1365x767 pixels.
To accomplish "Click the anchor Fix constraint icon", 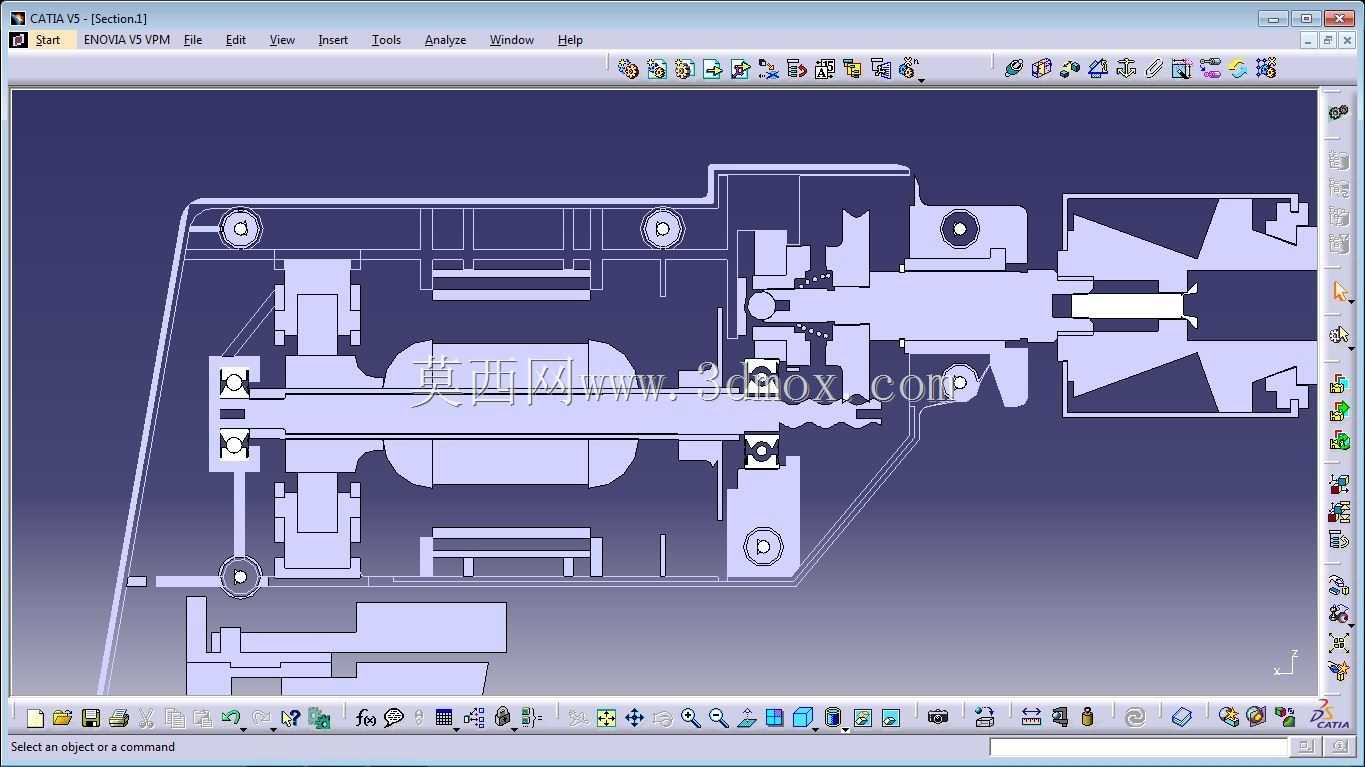I will (1126, 68).
